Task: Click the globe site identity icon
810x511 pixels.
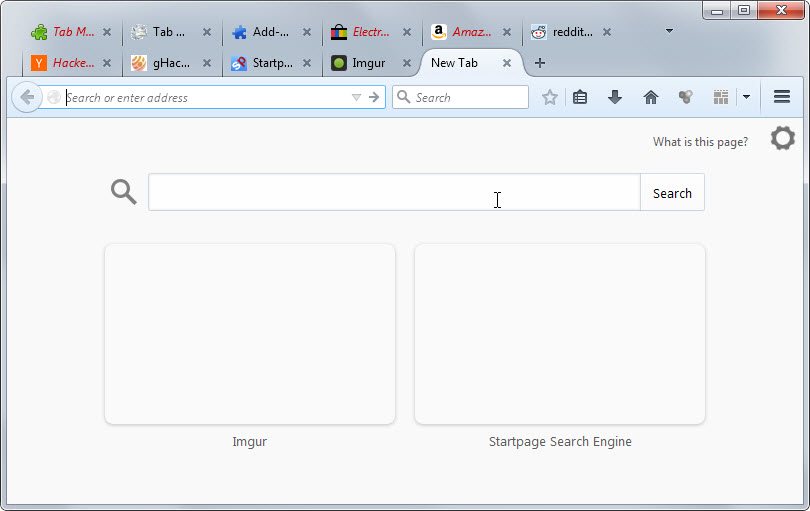Action: [54, 97]
